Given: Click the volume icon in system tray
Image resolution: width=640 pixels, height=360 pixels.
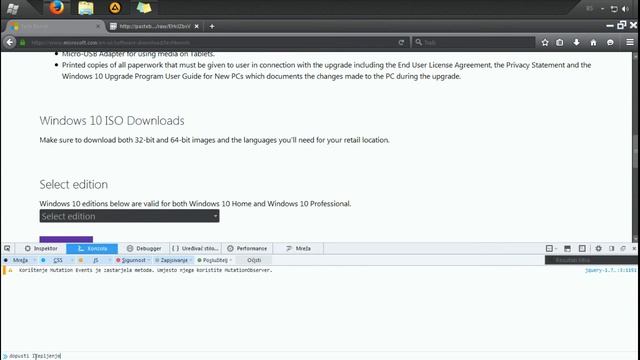Looking at the screenshot, I should pyautogui.click(x=625, y=9).
